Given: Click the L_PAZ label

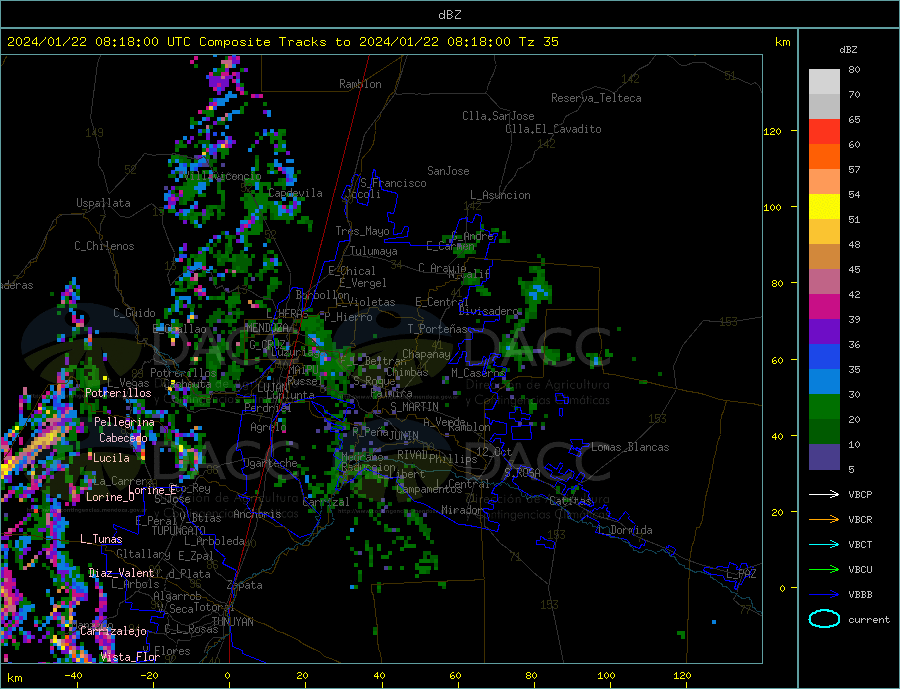Looking at the screenshot, I should pos(741,574).
